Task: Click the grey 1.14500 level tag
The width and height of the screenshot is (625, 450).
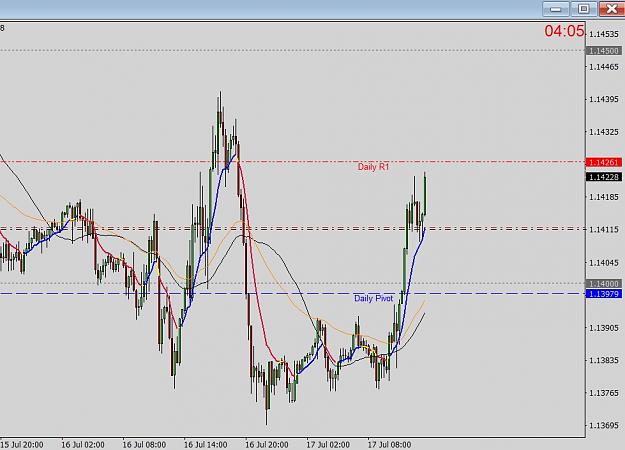Action: 604,51
